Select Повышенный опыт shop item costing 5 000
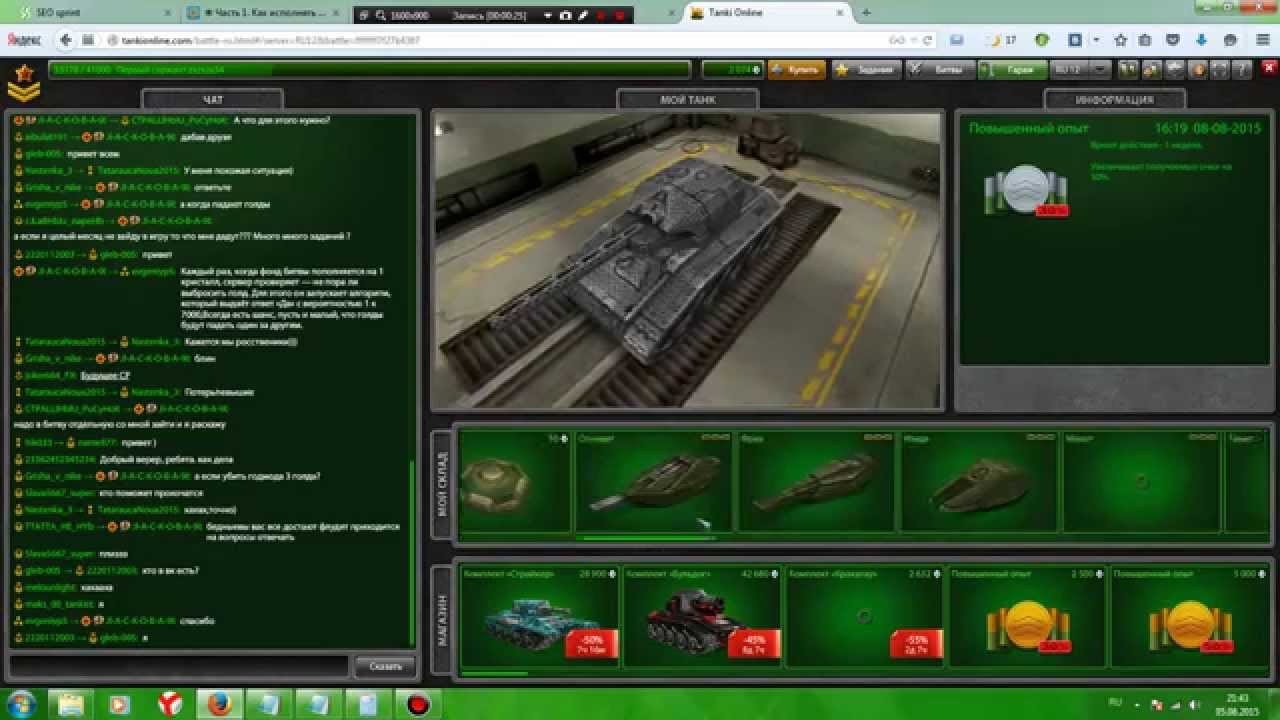This screenshot has height=720, width=1280. (x=1189, y=619)
